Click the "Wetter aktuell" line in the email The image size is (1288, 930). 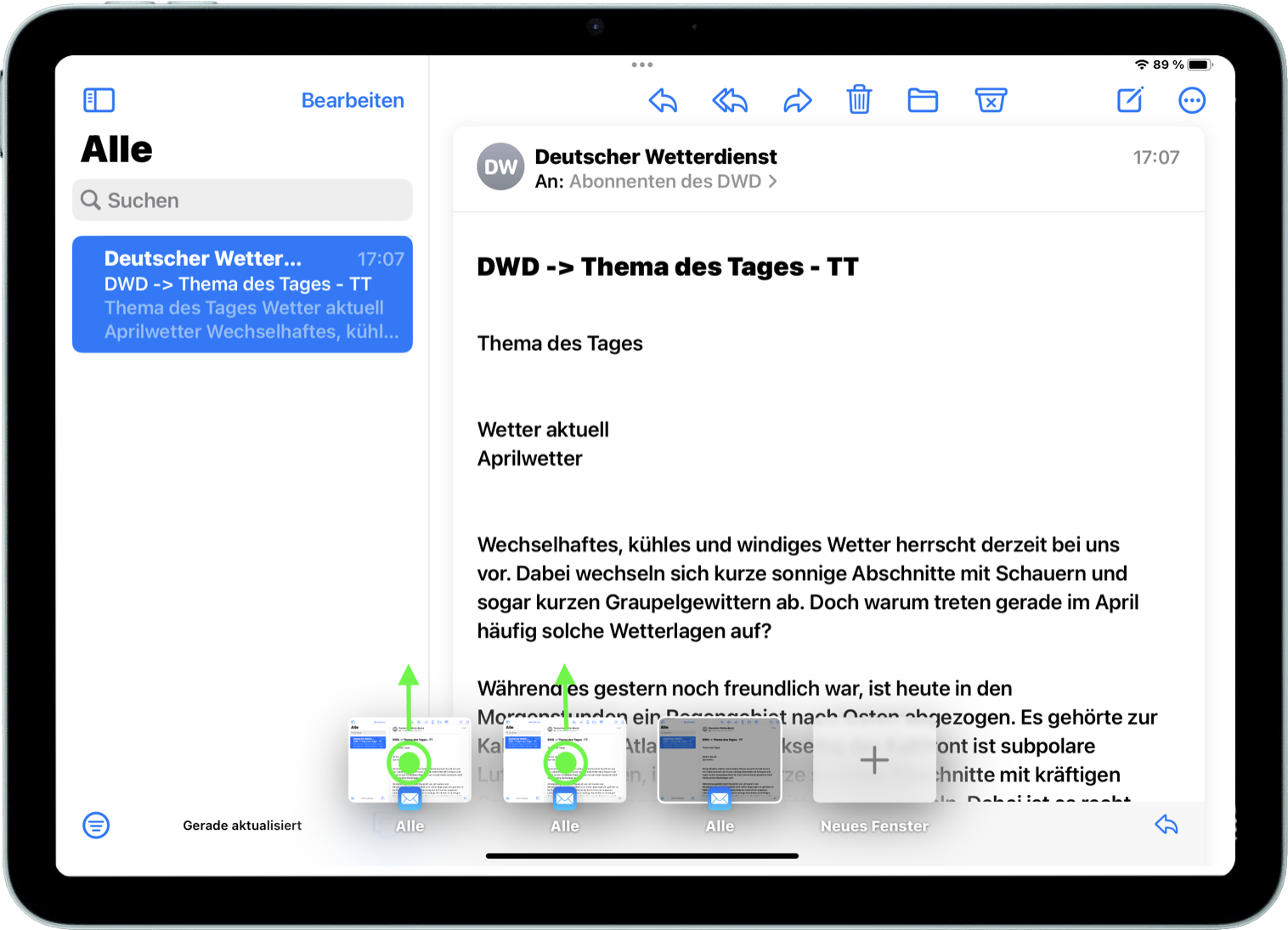tap(543, 430)
